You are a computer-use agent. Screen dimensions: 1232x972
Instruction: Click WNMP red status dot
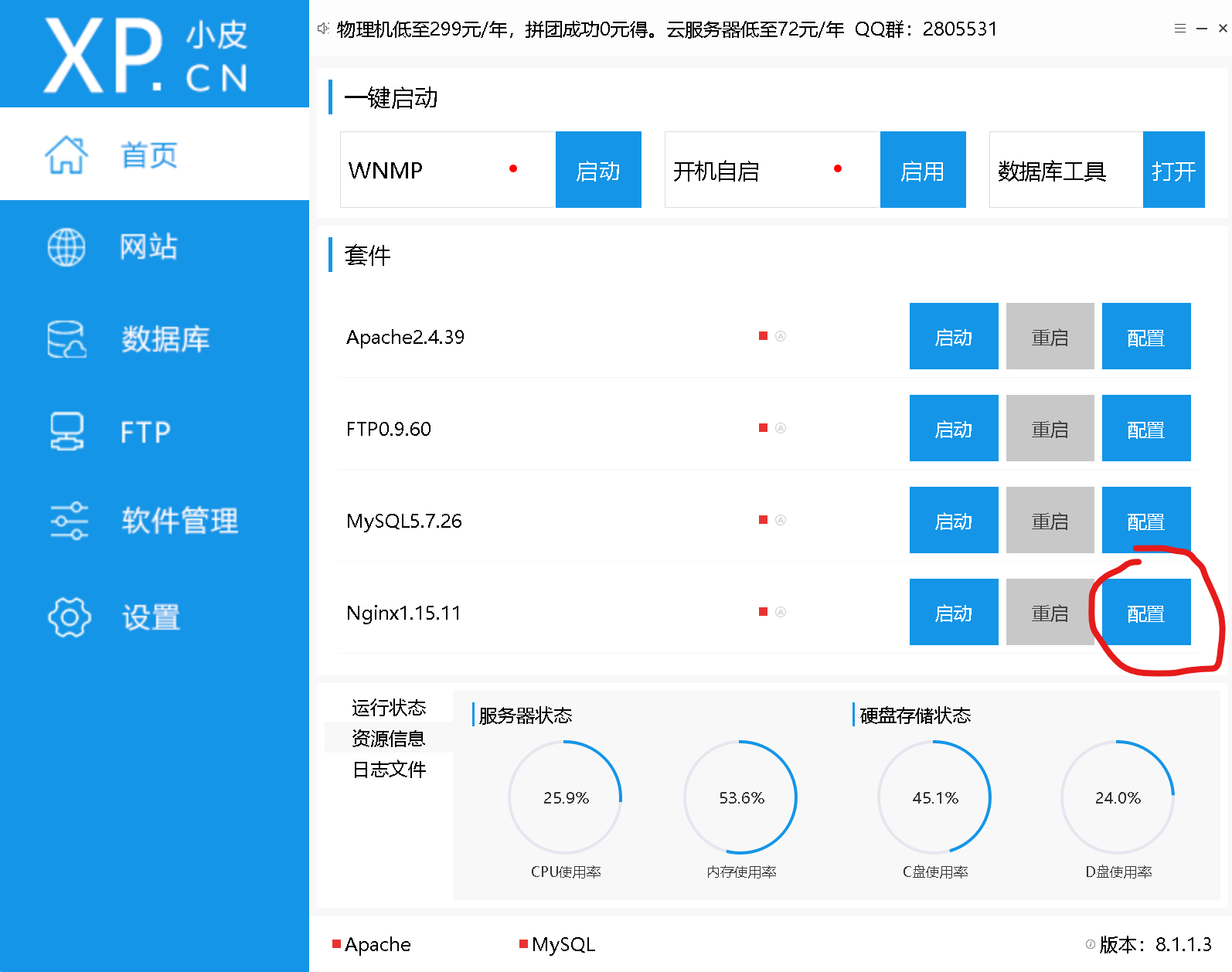513,168
